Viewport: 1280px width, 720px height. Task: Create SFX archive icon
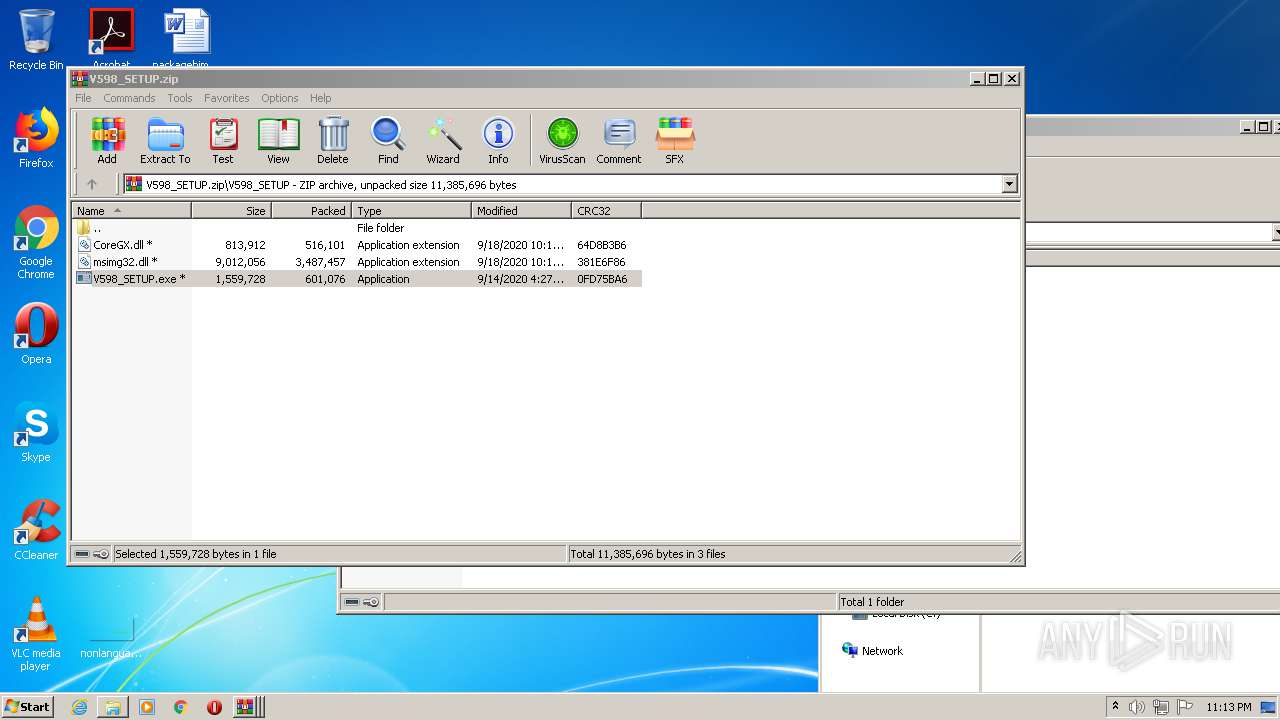pyautogui.click(x=675, y=140)
